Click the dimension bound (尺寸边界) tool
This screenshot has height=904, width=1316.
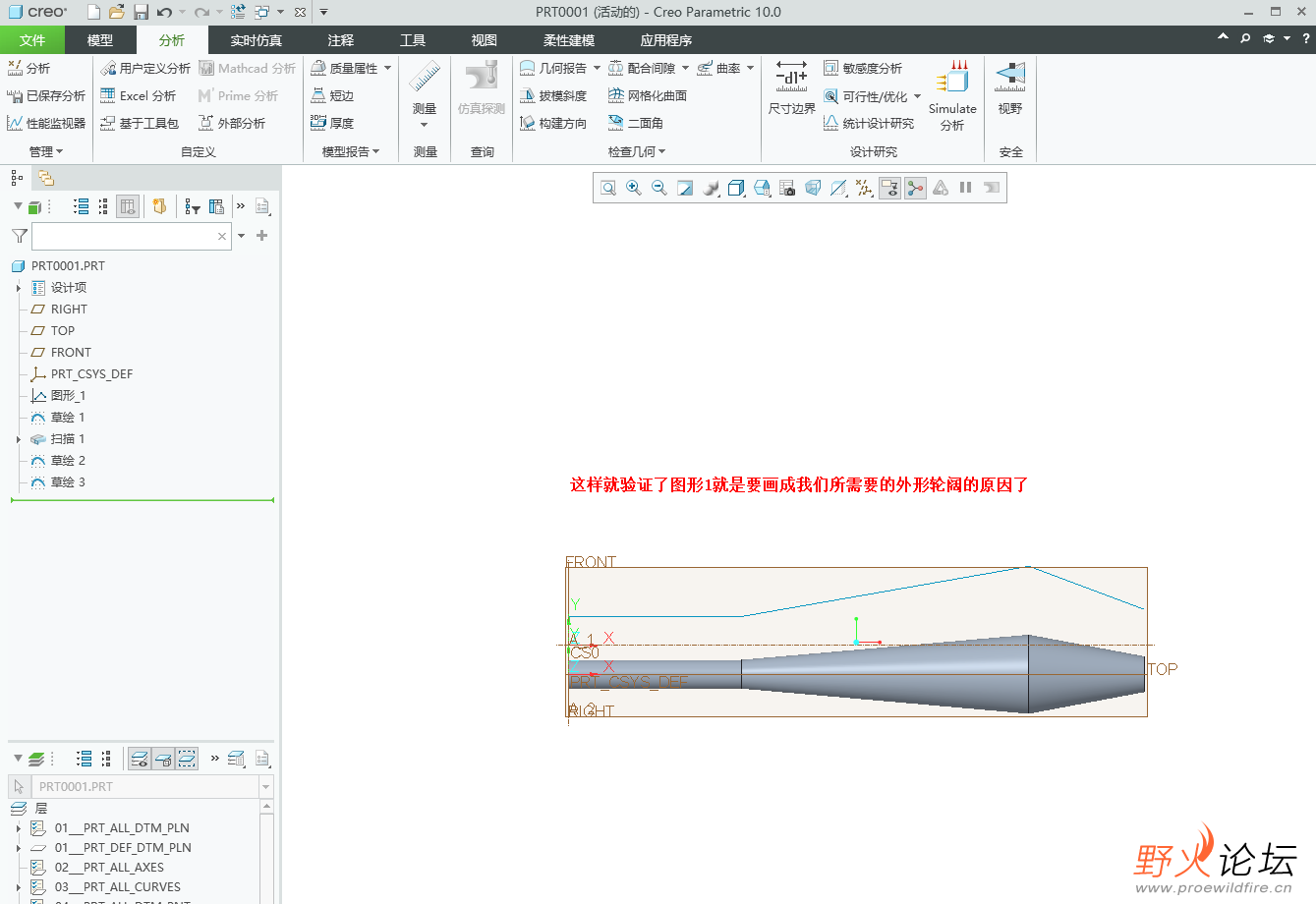click(x=791, y=87)
